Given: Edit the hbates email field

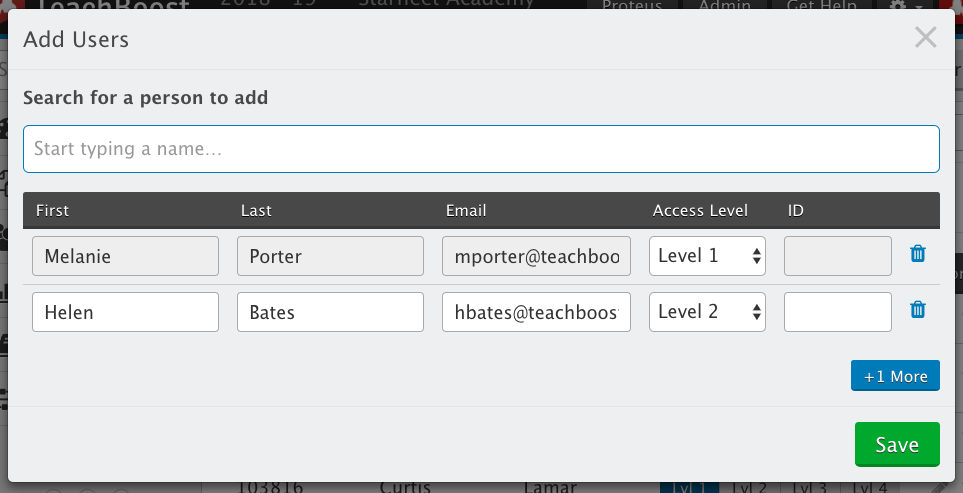Looking at the screenshot, I should tap(536, 312).
